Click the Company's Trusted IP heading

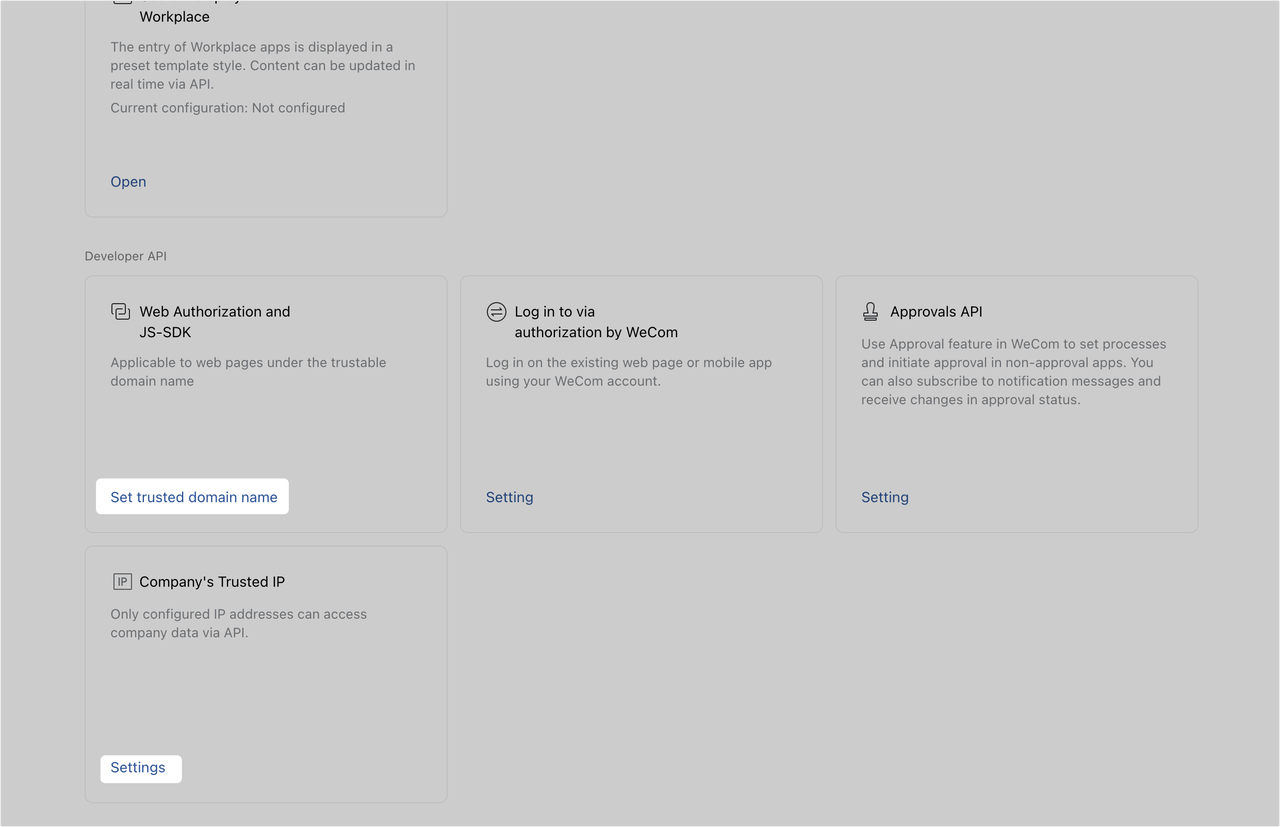click(212, 582)
